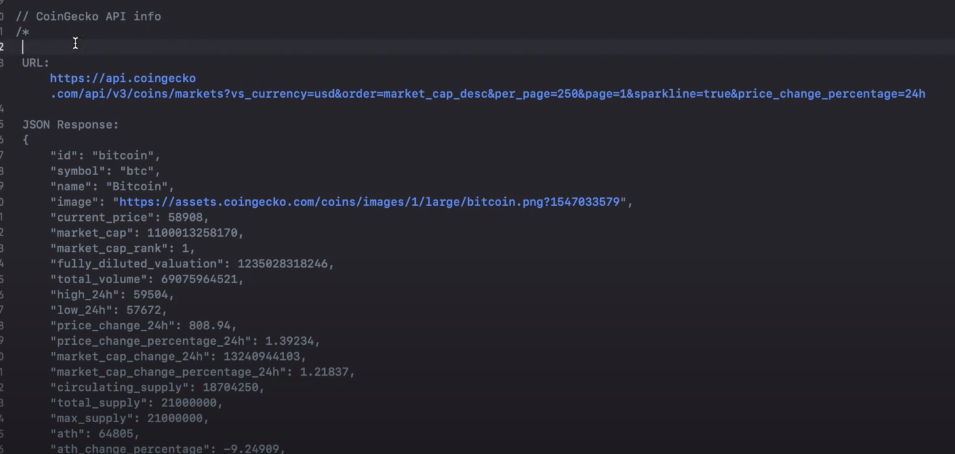This screenshot has width=955, height=454.
Task: Click the empty highlighted line with the text caret
Action: click(x=478, y=48)
